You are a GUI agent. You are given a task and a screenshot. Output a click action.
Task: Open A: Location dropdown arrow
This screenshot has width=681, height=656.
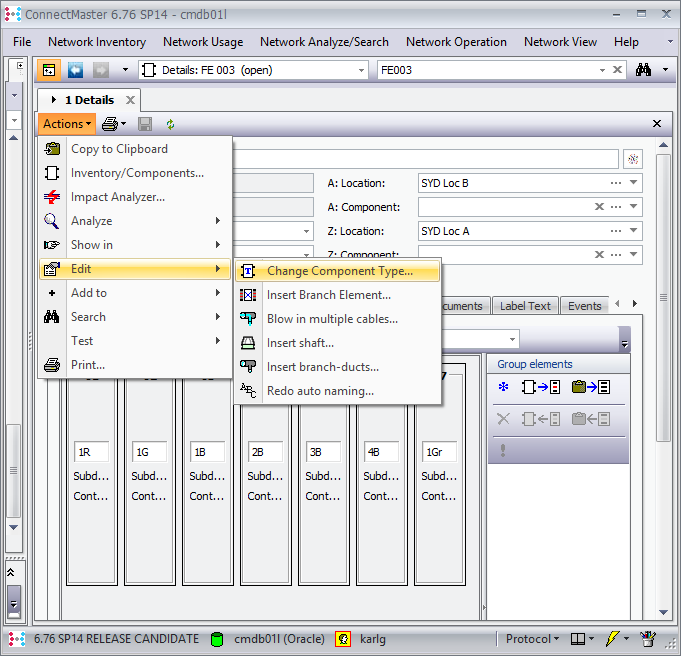(634, 183)
